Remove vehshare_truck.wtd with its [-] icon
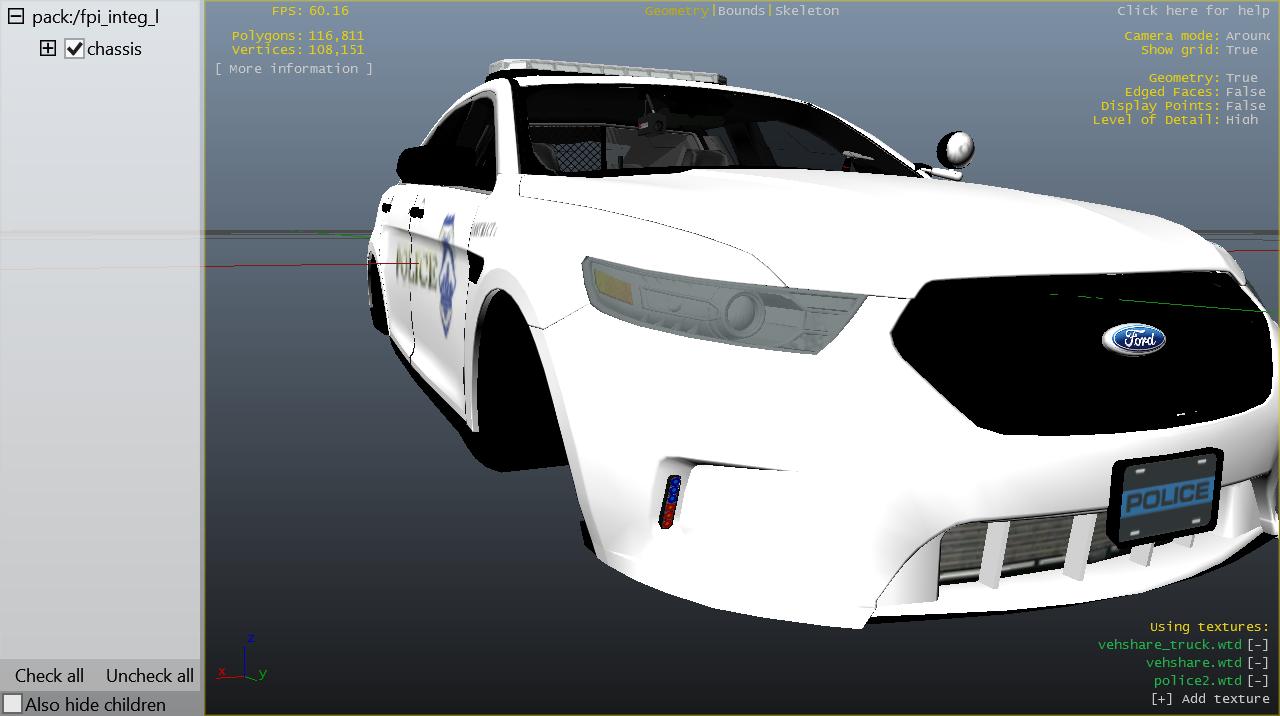1280x716 pixels. pyautogui.click(x=1257, y=645)
